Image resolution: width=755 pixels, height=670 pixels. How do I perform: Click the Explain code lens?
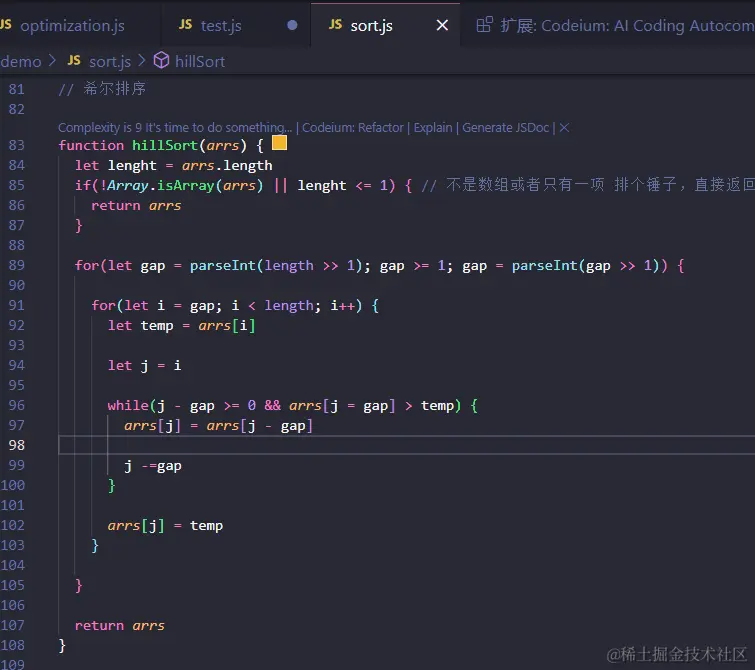[x=433, y=128]
